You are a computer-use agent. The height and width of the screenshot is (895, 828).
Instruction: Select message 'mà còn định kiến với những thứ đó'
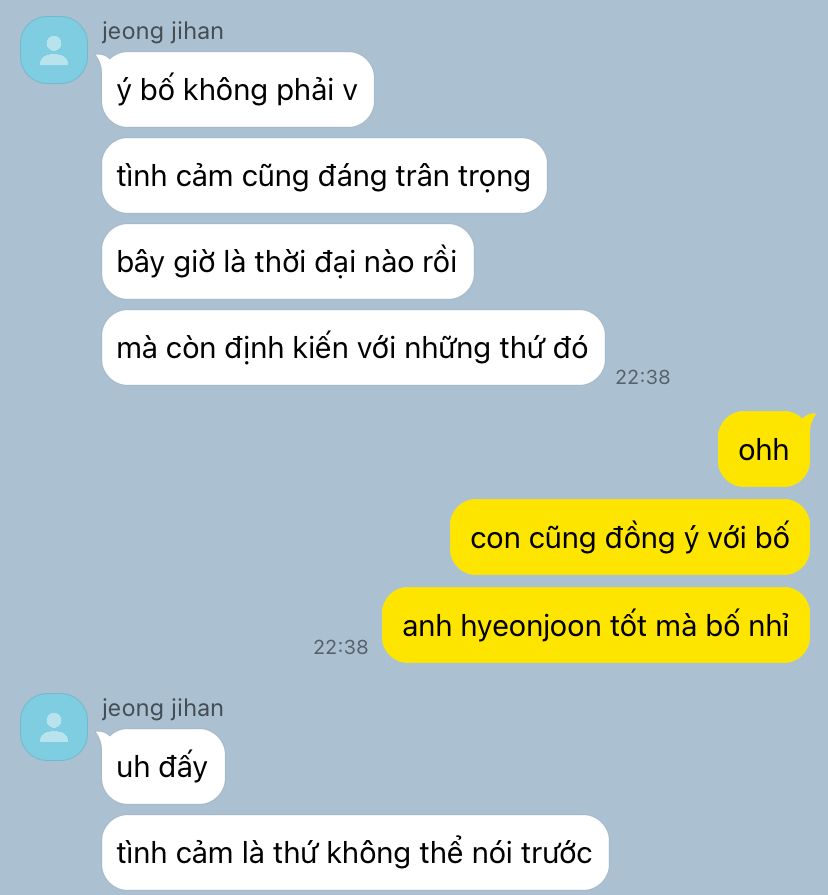pyautogui.click(x=353, y=348)
